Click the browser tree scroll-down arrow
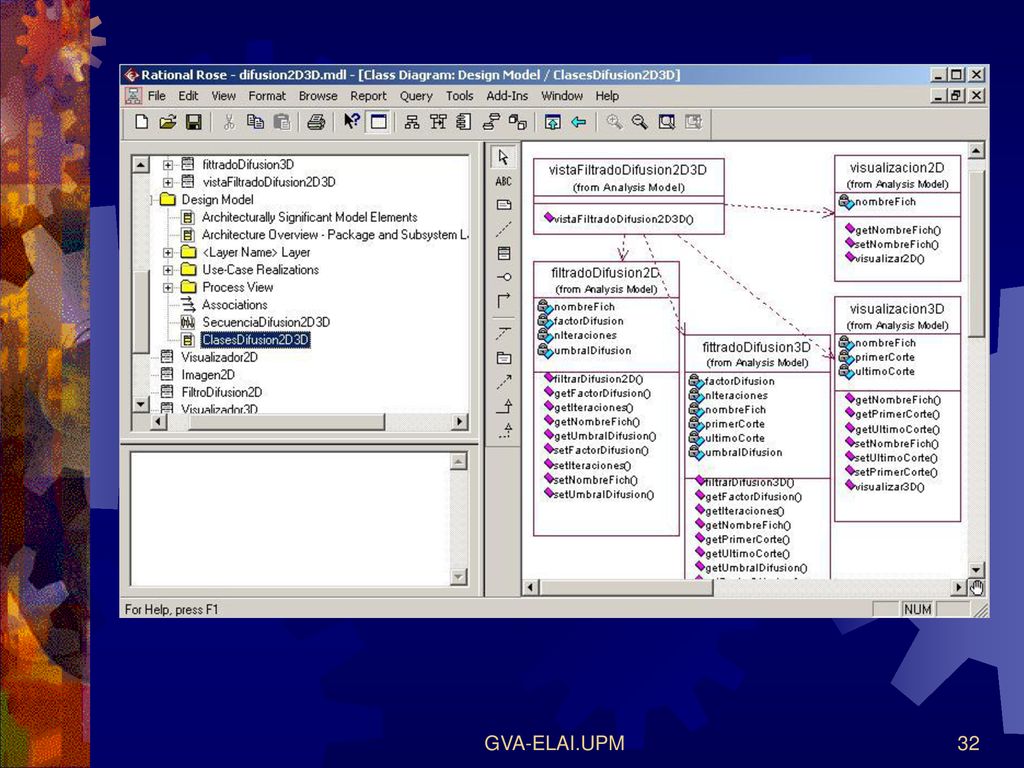The image size is (1024, 768). pyautogui.click(x=140, y=405)
